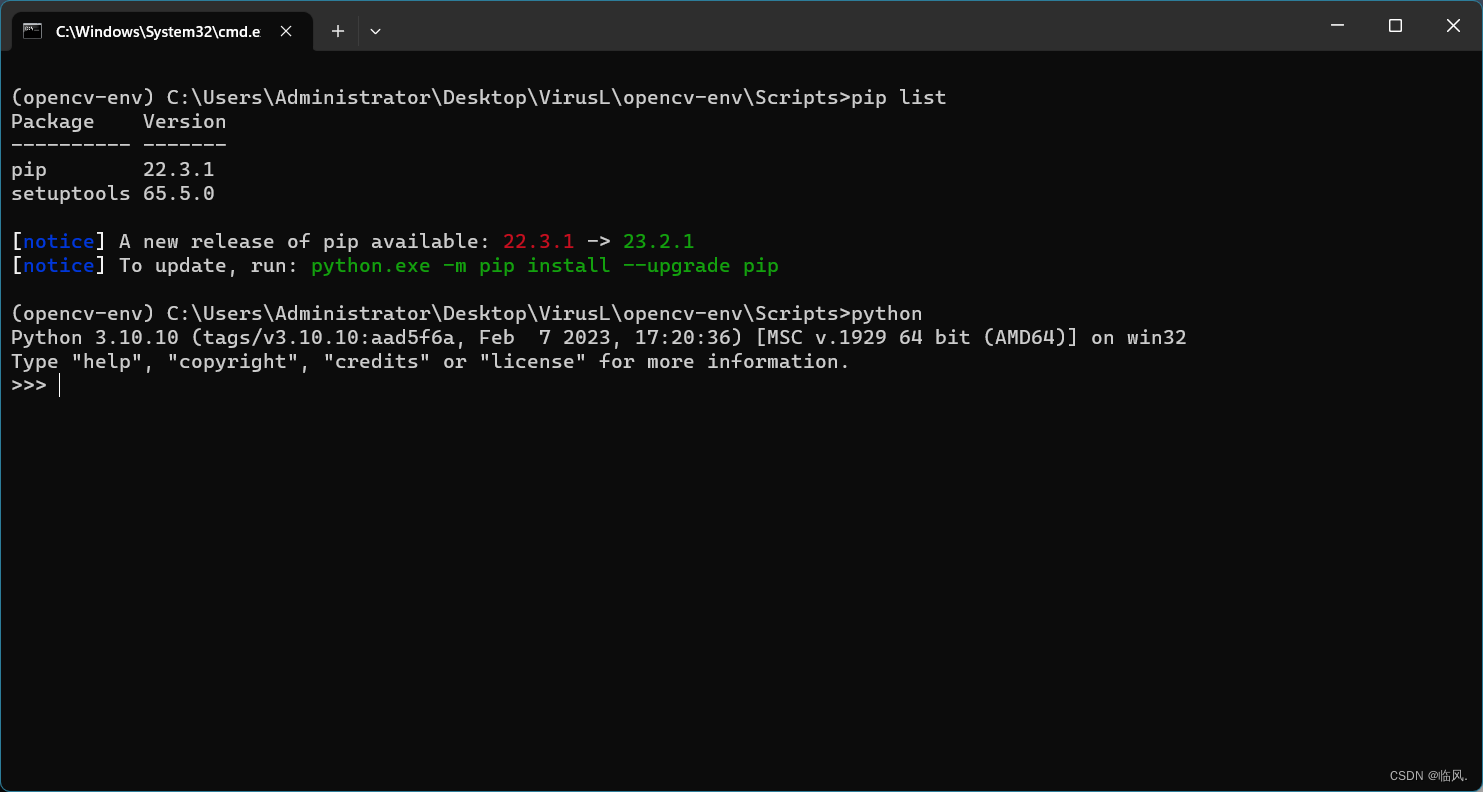Maximize the terminal window
This screenshot has width=1483, height=792.
(x=1395, y=26)
